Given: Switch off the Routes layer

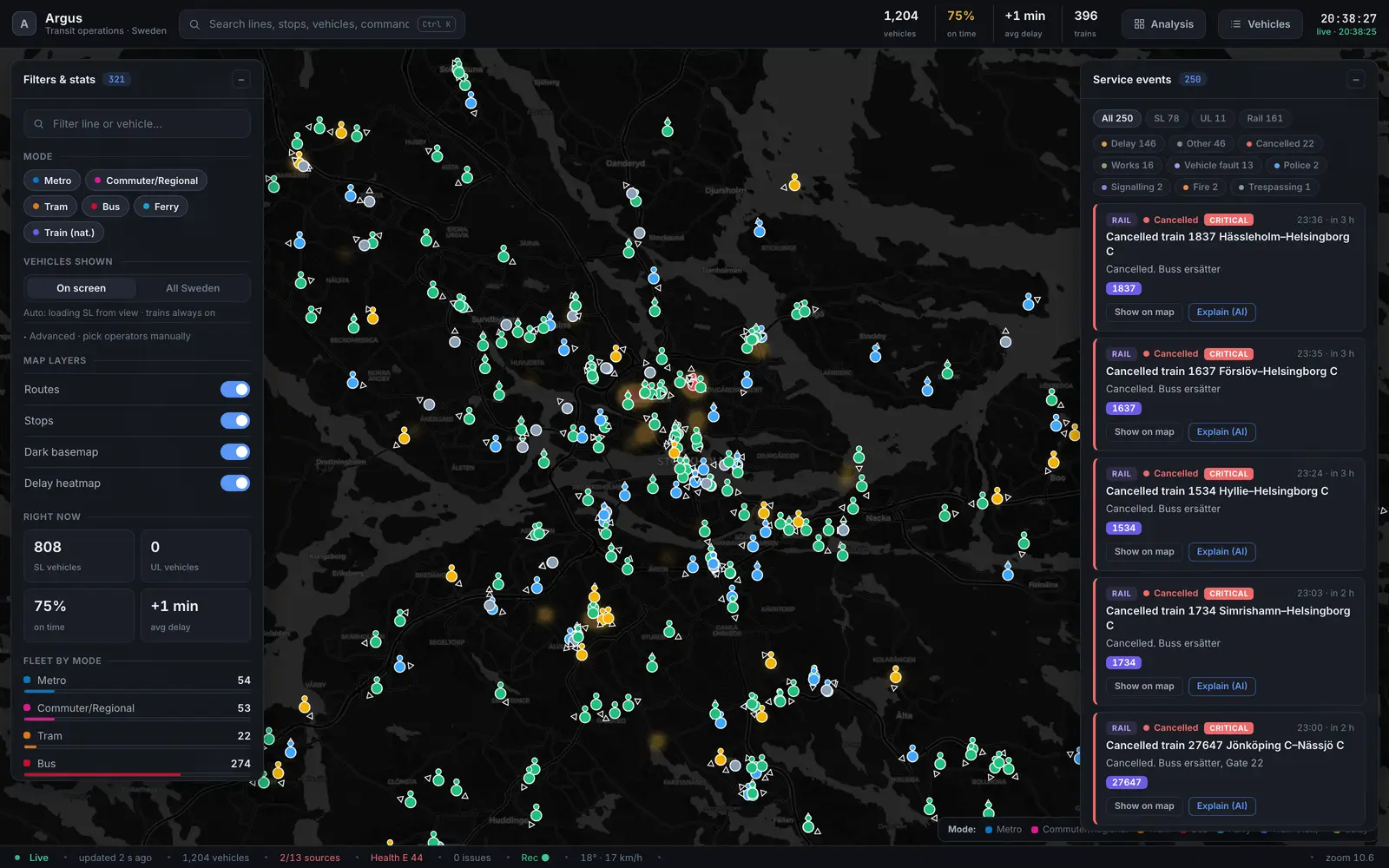Looking at the screenshot, I should pyautogui.click(x=235, y=390).
